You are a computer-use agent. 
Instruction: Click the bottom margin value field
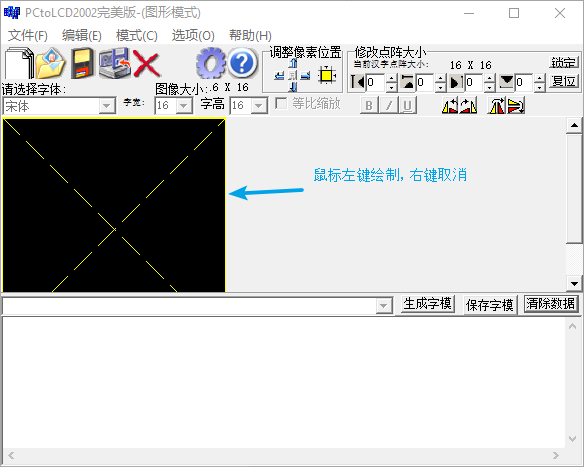tap(524, 82)
